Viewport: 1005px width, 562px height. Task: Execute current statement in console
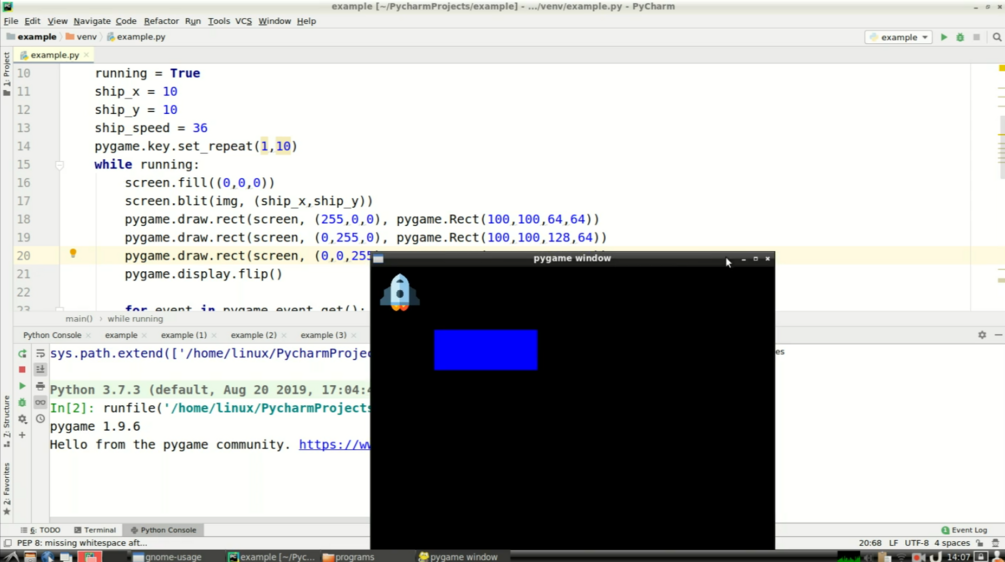(x=22, y=386)
